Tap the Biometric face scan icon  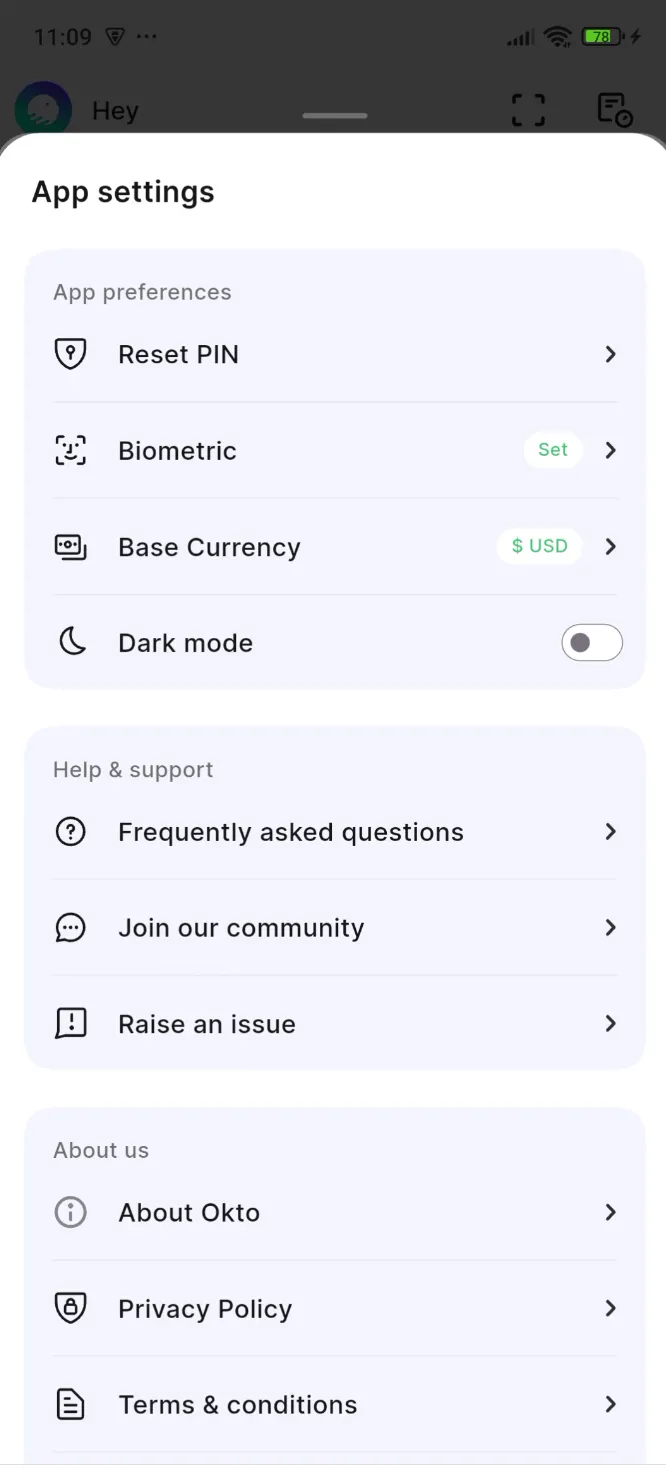point(70,450)
